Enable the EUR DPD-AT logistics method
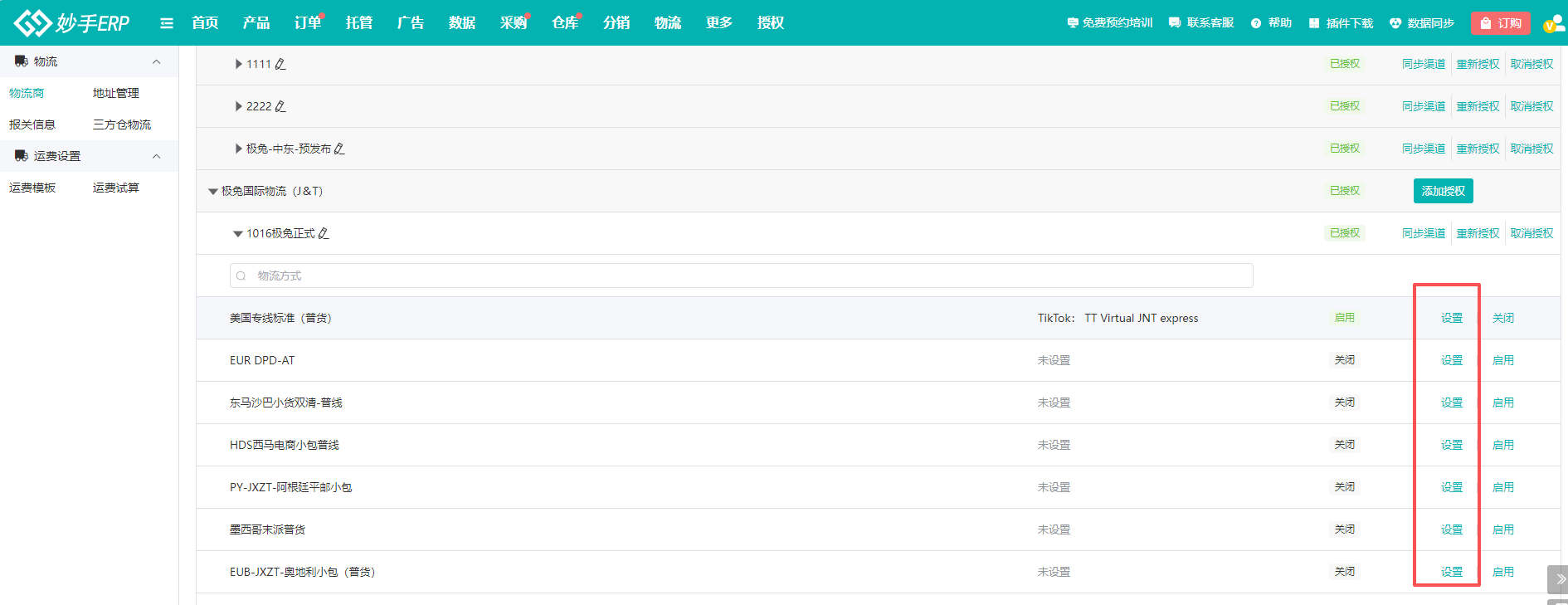This screenshot has height=605, width=1568. point(1502,360)
